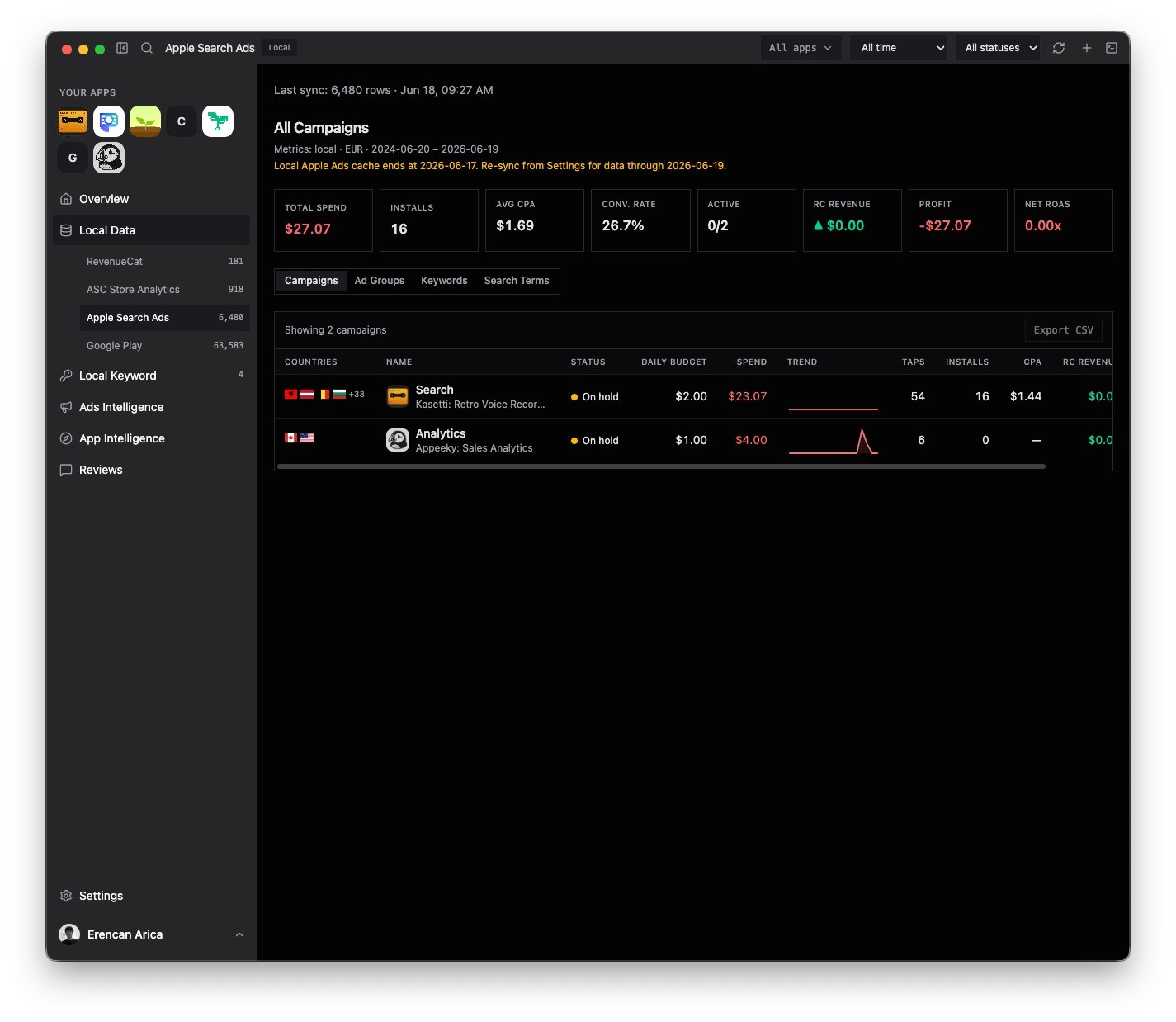
Task: Click the Settings gear icon
Action: (x=66, y=896)
